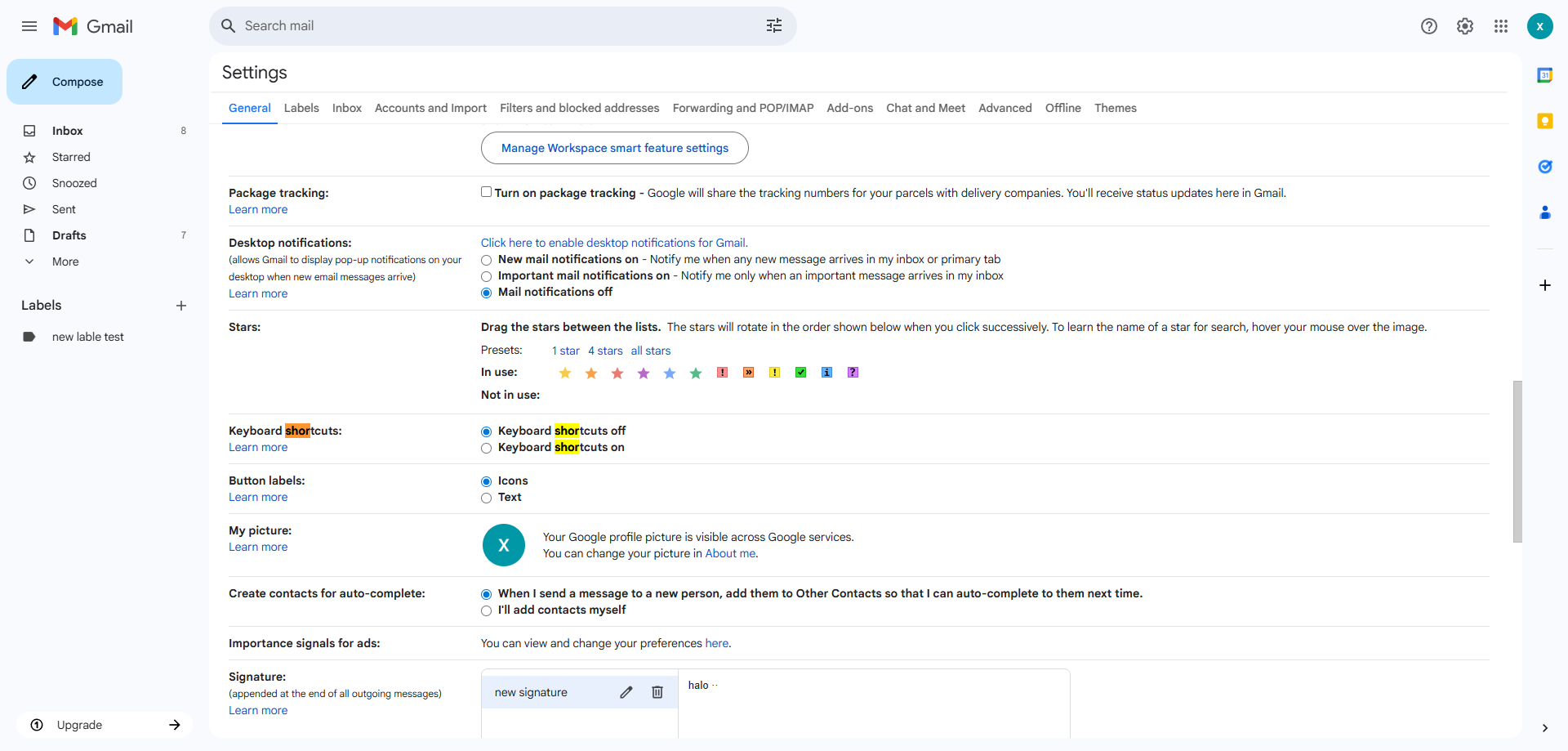Screen dimensions: 1568x751
Task: Select New mail notifications on
Action: [x=487, y=260]
